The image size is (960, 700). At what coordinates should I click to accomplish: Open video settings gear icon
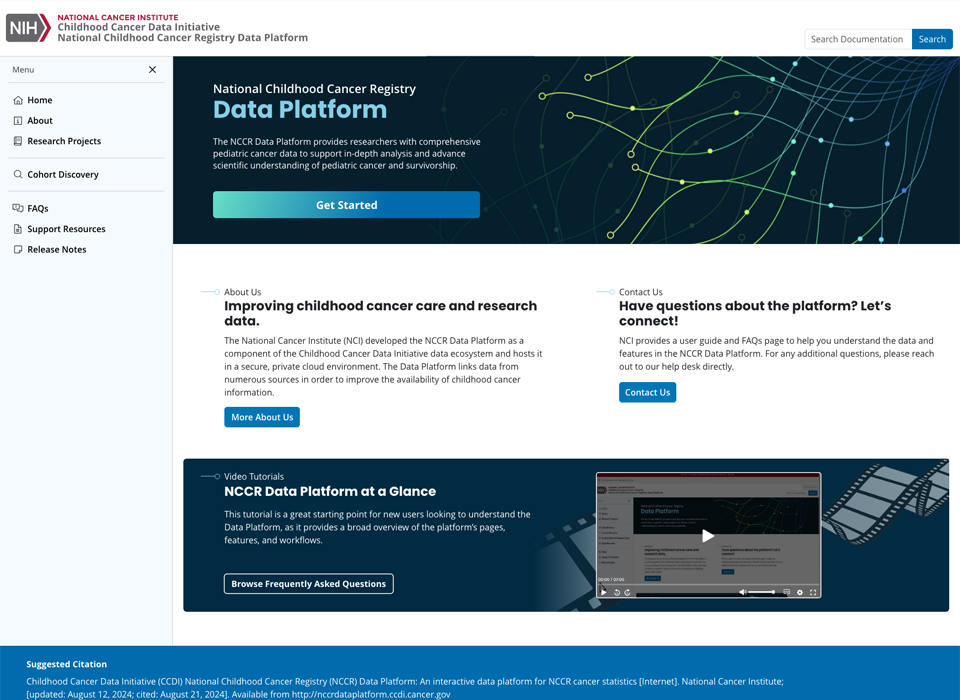pos(800,592)
